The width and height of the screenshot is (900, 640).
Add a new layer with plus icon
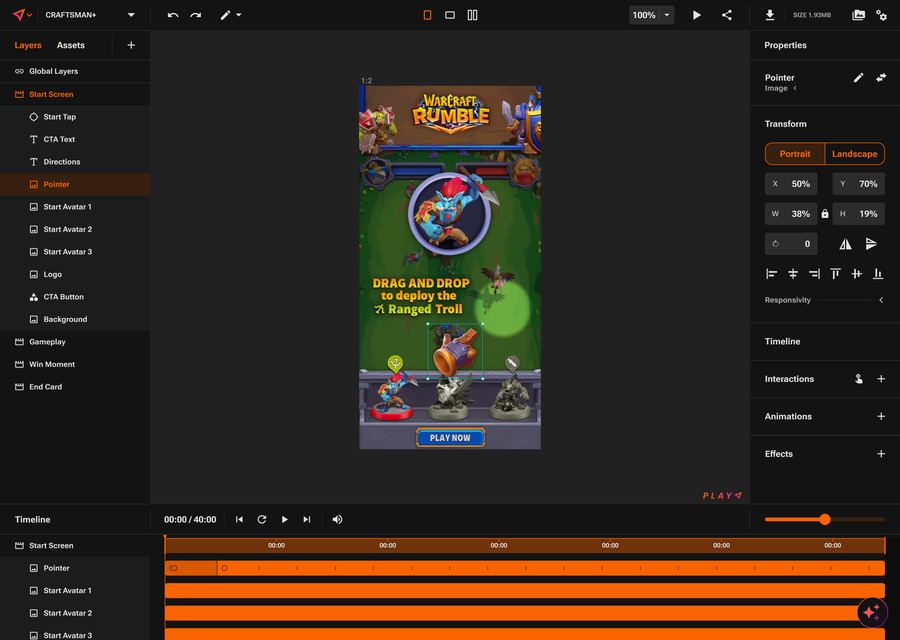pyautogui.click(x=131, y=45)
